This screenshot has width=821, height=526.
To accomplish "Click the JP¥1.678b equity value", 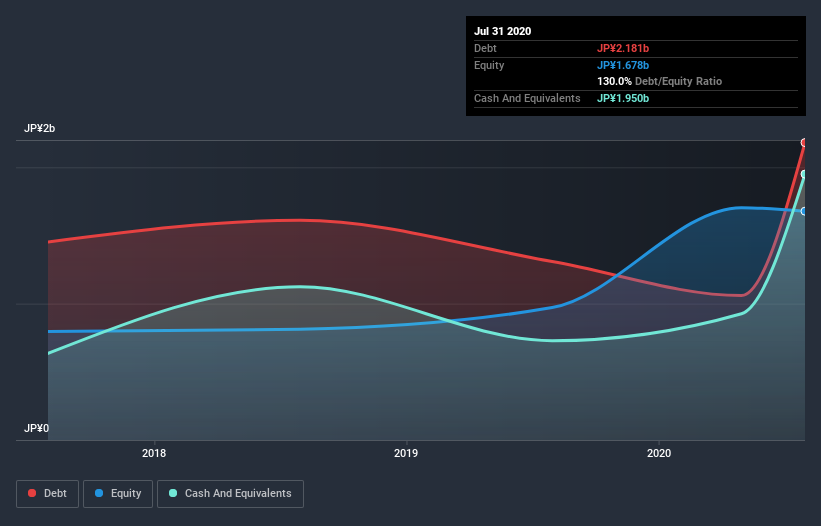I will tap(623, 65).
